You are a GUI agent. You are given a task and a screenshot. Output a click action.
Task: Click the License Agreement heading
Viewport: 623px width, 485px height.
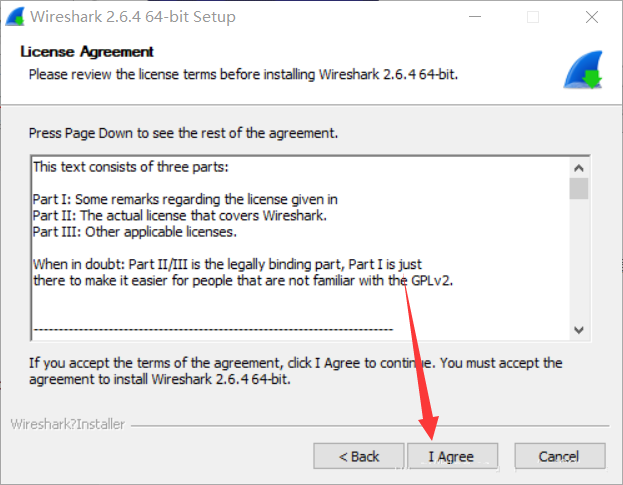[87, 52]
